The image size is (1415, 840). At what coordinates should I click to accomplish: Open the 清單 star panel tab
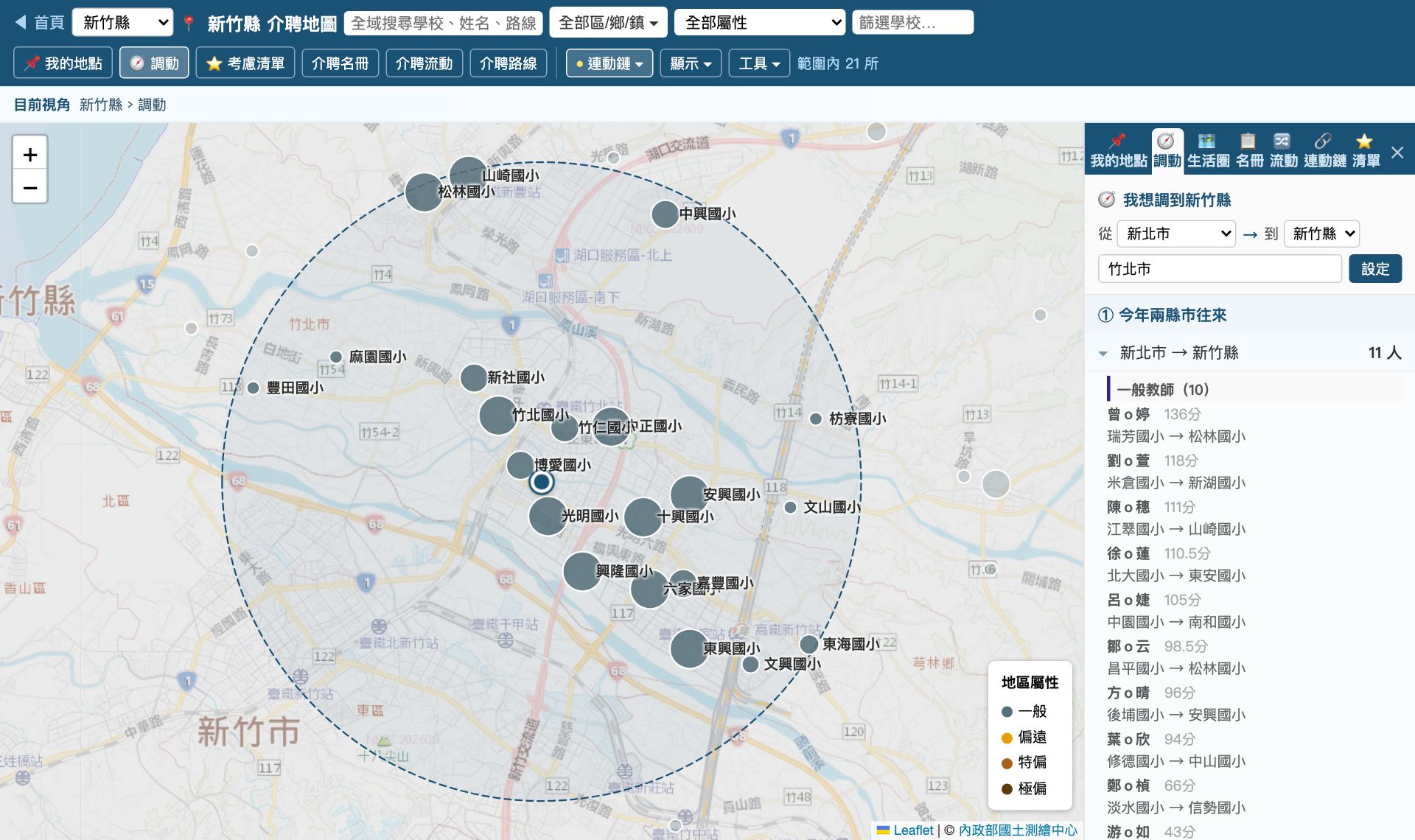coord(1366,151)
